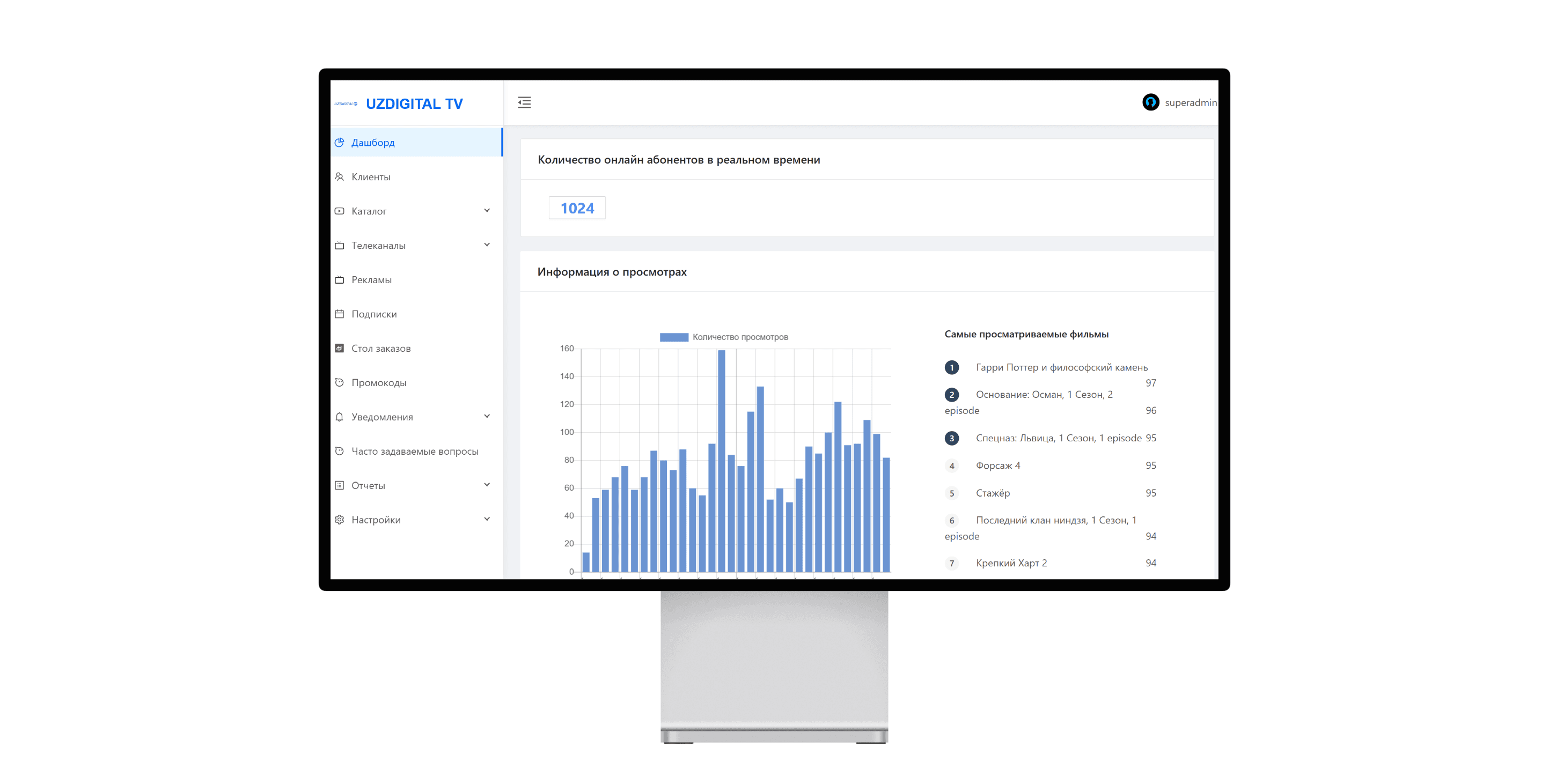
Task: Click the Подписки calendar icon
Action: tap(339, 314)
